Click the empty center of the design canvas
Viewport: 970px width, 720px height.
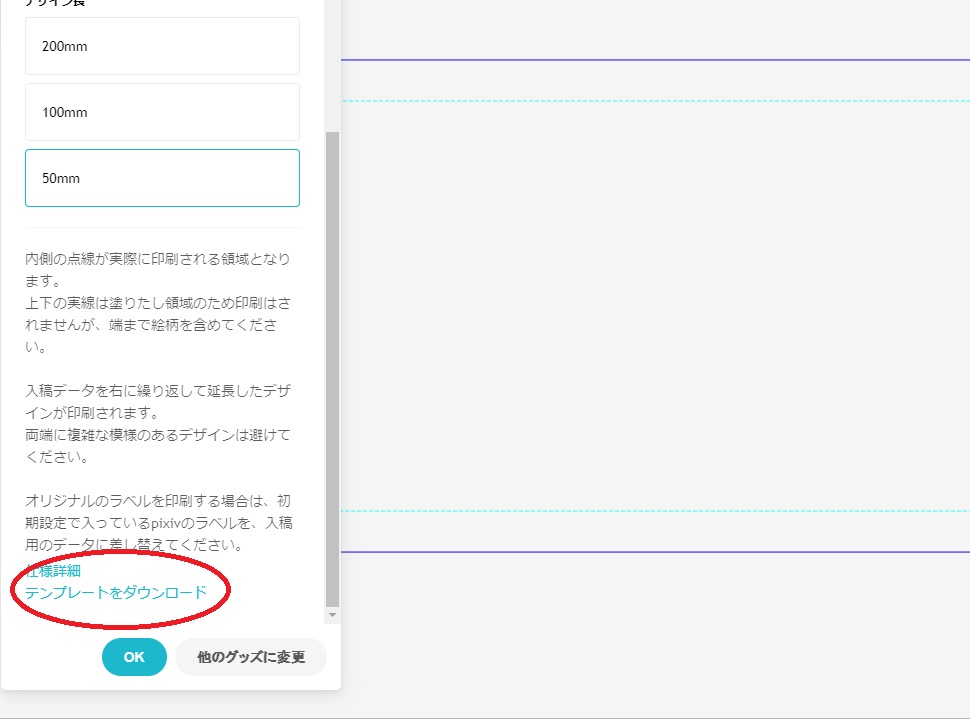click(x=655, y=305)
